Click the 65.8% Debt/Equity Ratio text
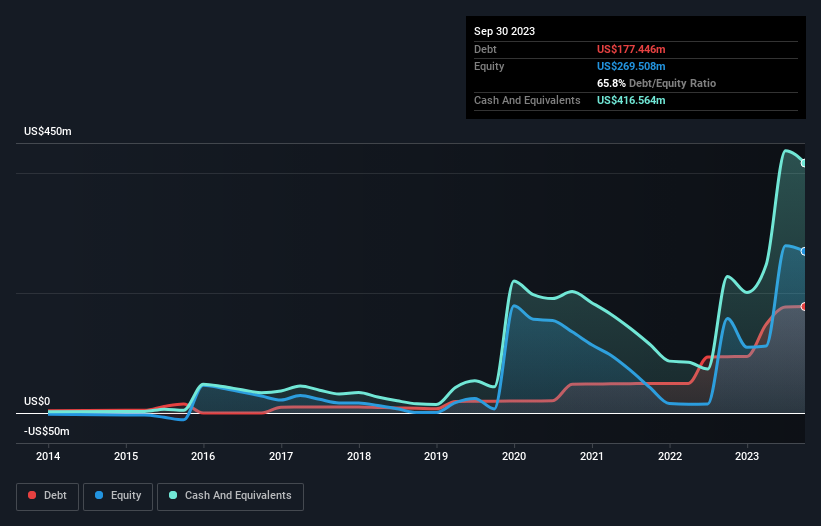821x526 pixels. pyautogui.click(x=657, y=83)
